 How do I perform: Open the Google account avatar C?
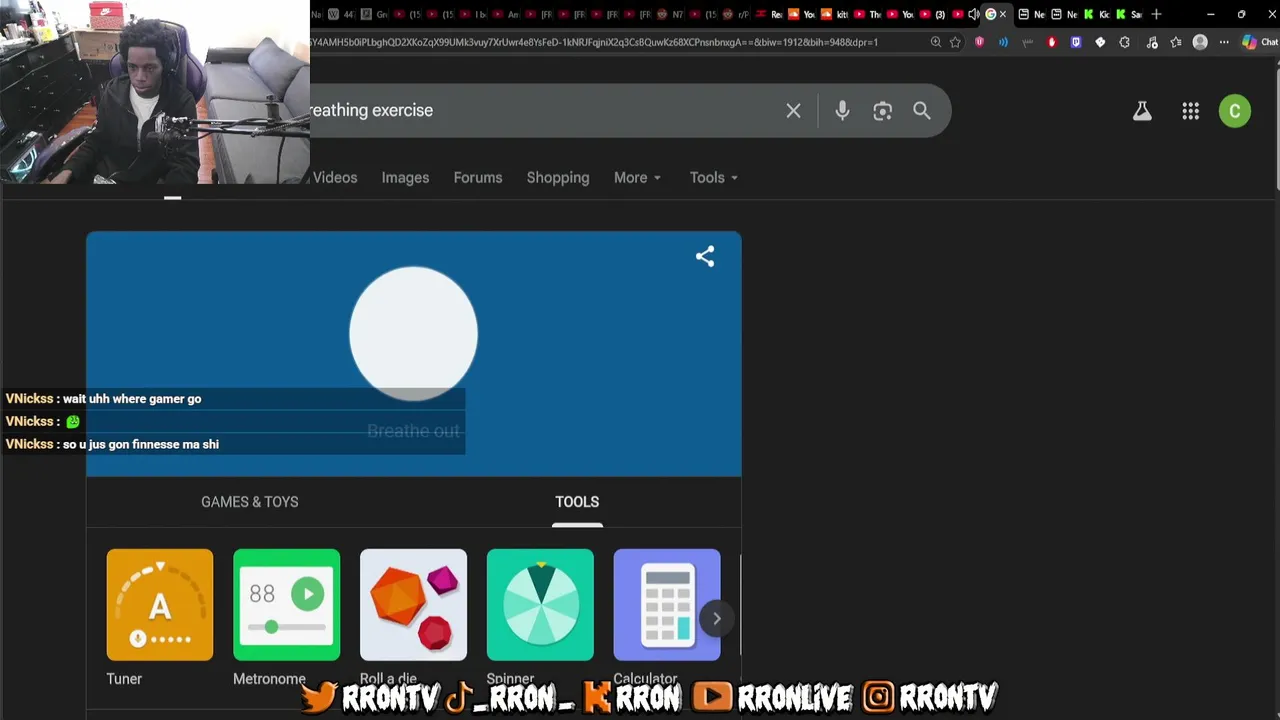point(1235,111)
